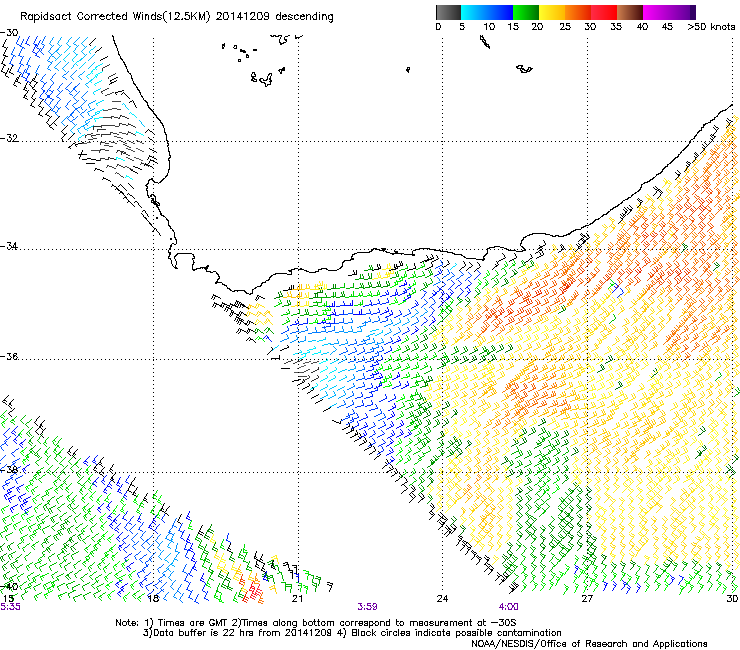
Task: Click the red 30-35 knots legend segment
Action: point(604,12)
